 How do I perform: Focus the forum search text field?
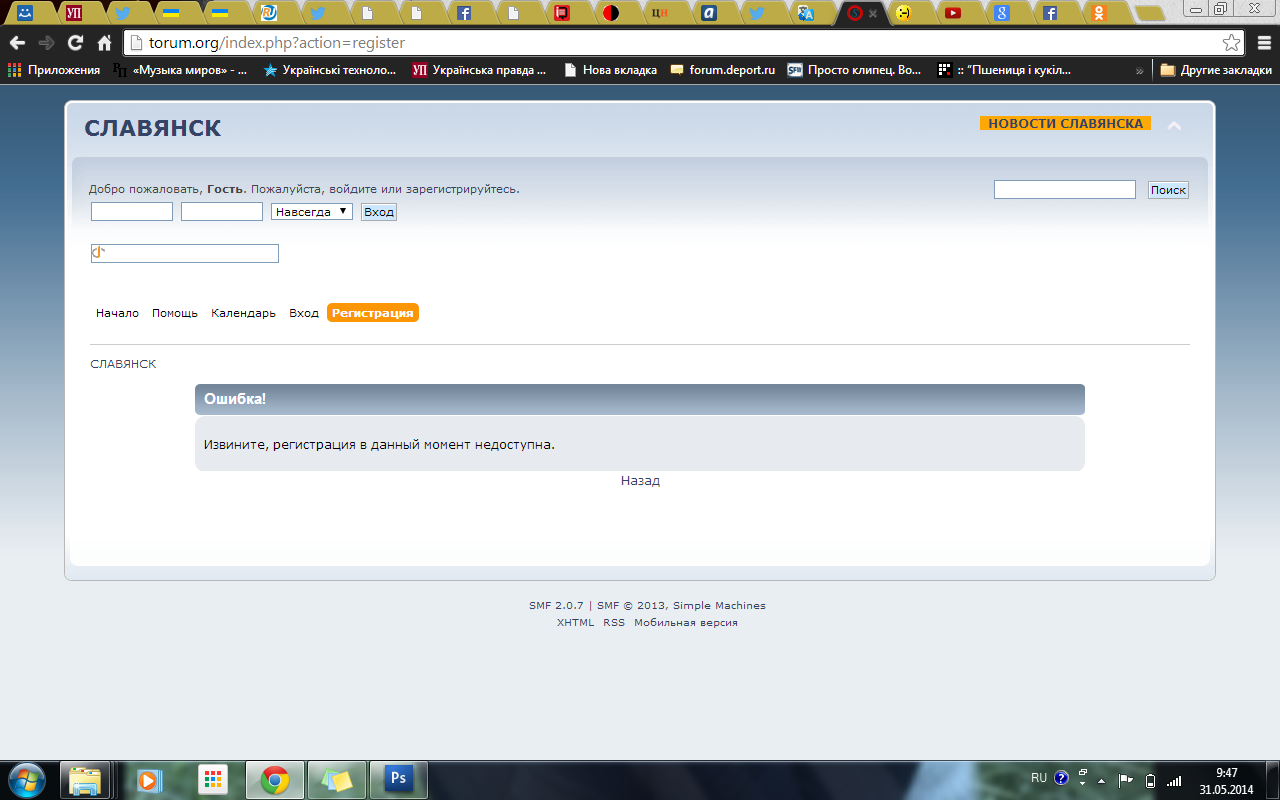pos(1064,190)
